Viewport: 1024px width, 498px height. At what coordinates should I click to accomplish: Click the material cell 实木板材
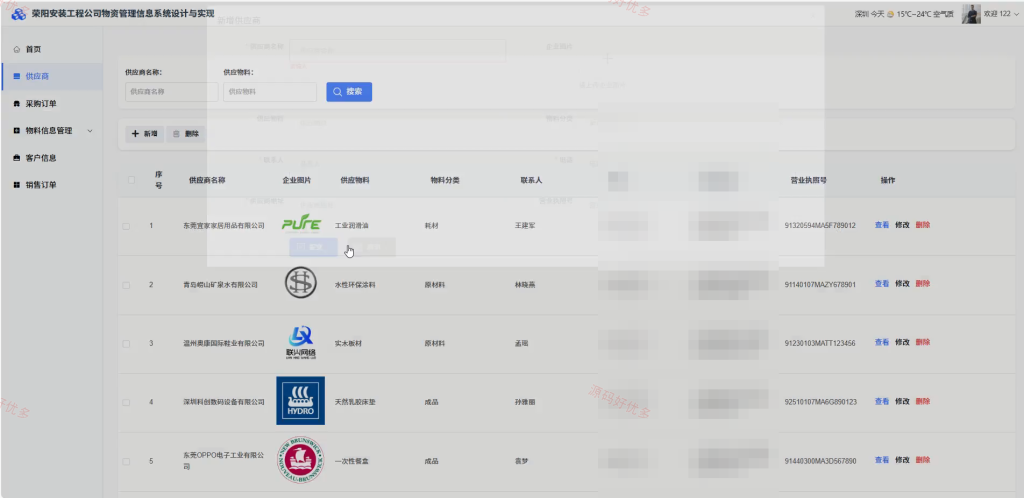coord(348,343)
